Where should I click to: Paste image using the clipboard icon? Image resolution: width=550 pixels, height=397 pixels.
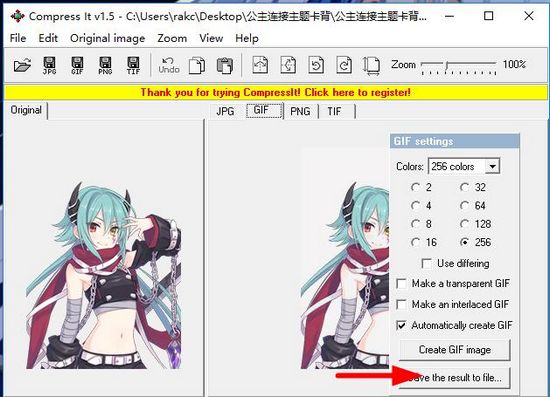[225, 65]
